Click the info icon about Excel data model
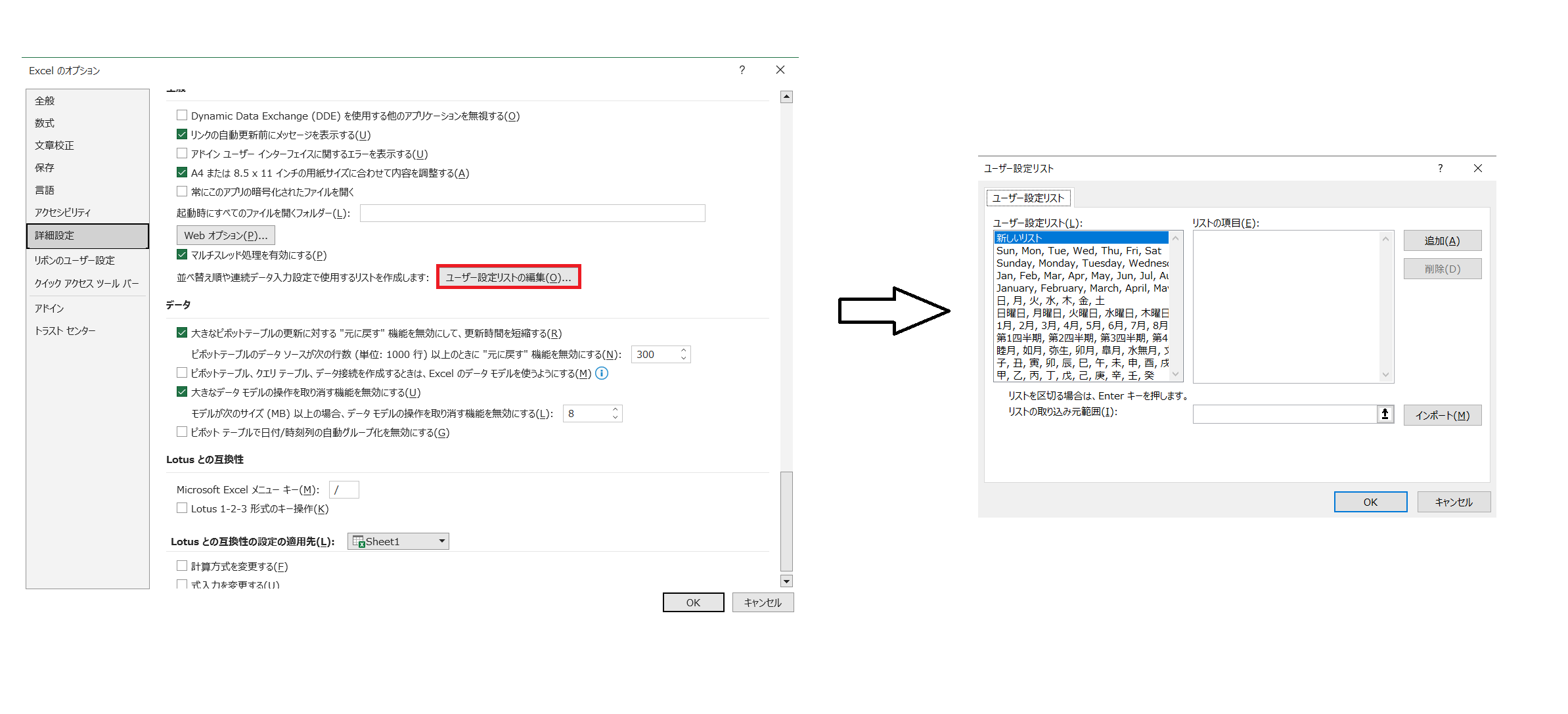 (601, 372)
